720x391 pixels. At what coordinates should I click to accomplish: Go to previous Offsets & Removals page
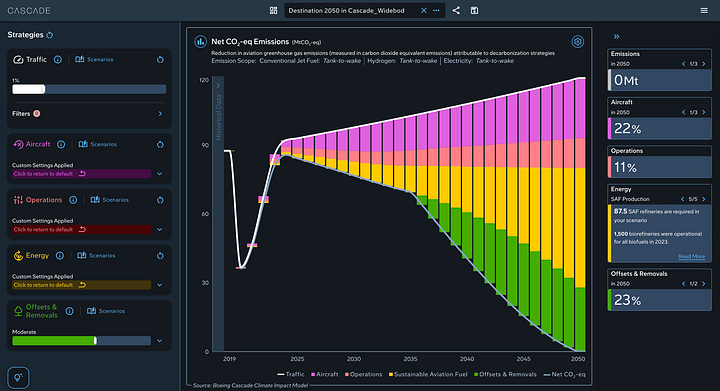click(683, 284)
